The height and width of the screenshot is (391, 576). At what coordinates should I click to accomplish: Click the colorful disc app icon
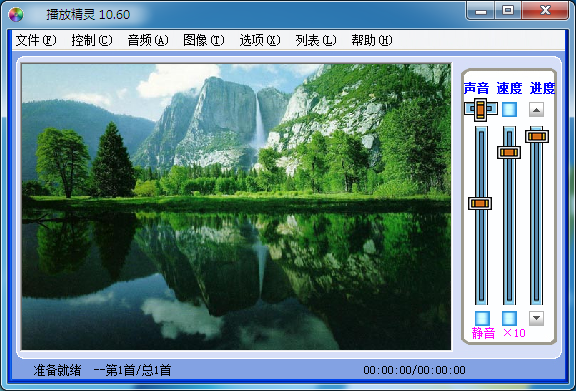pyautogui.click(x=16, y=15)
